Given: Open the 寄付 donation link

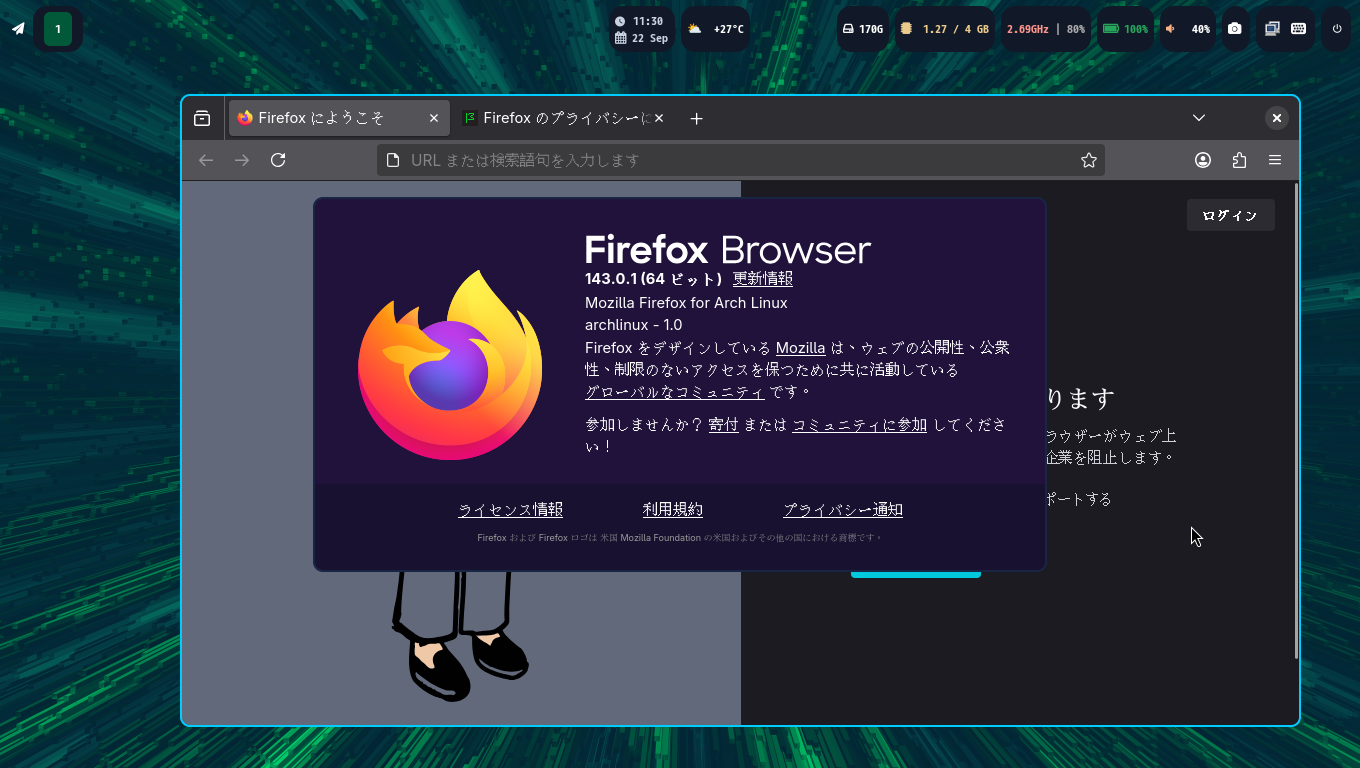Looking at the screenshot, I should tap(723, 425).
